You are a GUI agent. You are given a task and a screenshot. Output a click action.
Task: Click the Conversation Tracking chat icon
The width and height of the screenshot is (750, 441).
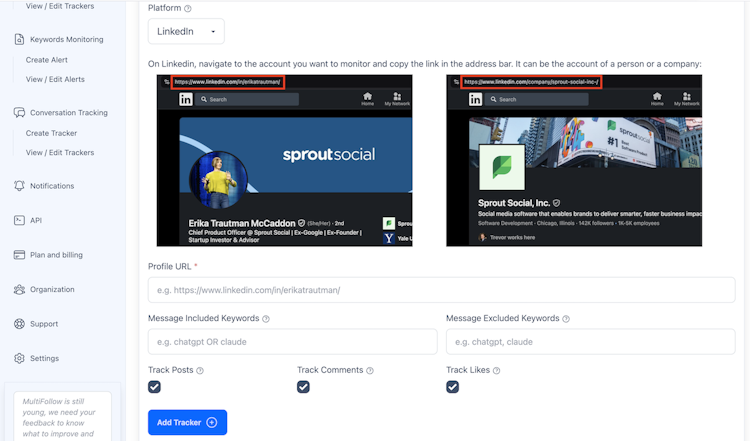pyautogui.click(x=19, y=112)
